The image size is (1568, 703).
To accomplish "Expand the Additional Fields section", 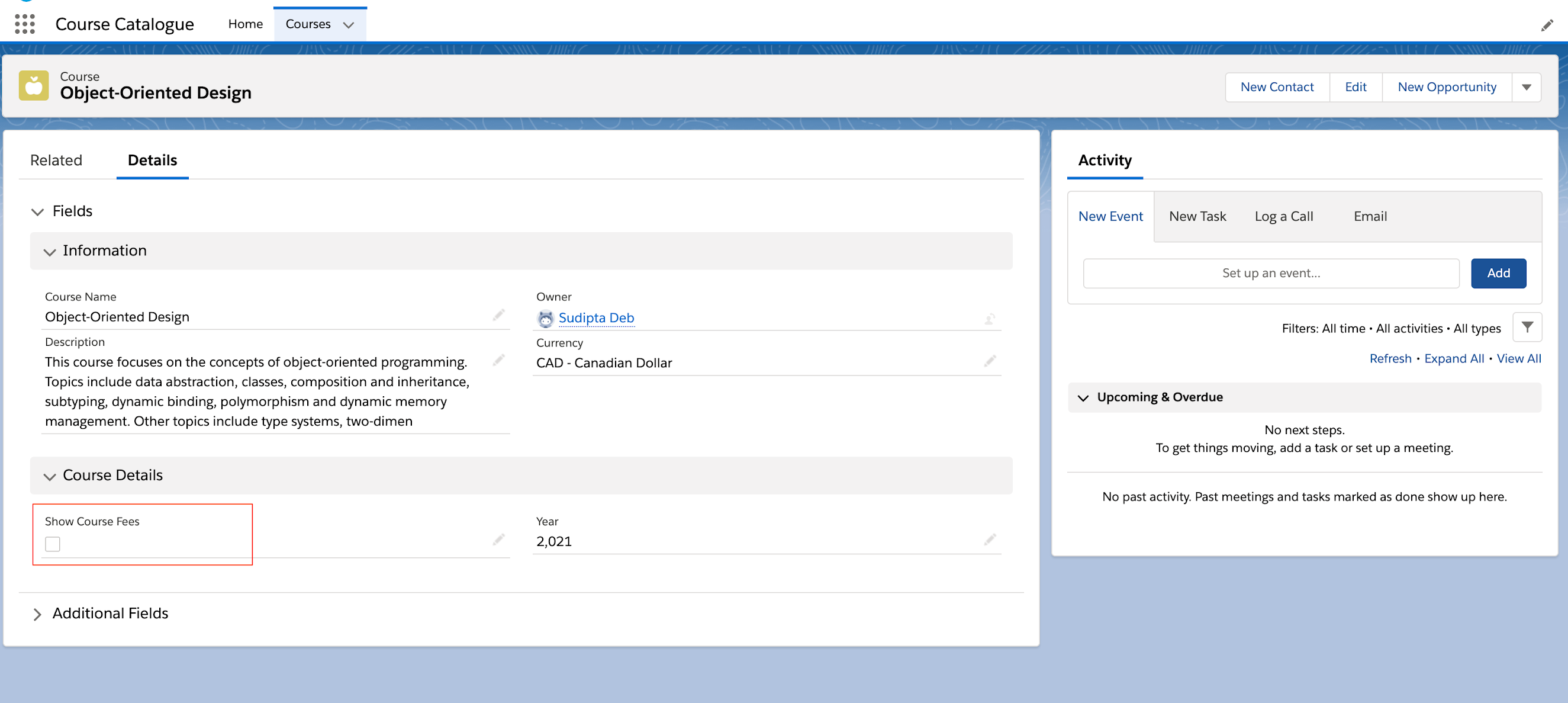I will pyautogui.click(x=38, y=614).
